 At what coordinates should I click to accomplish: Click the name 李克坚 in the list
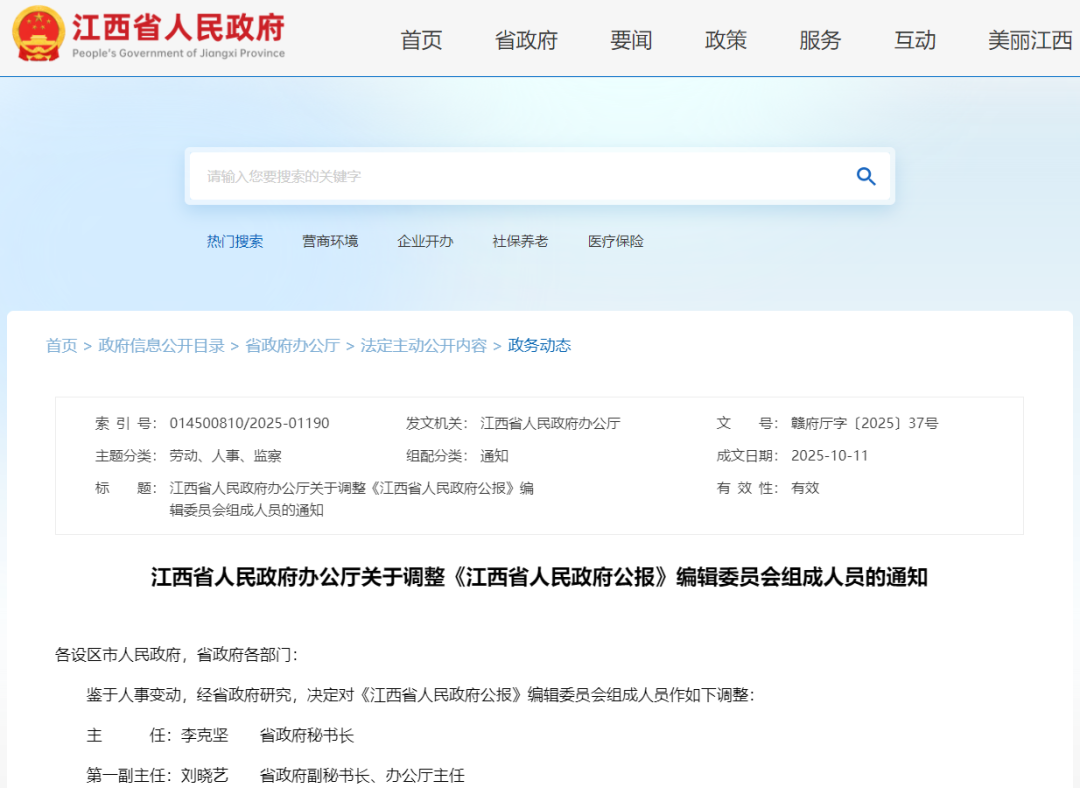205,735
